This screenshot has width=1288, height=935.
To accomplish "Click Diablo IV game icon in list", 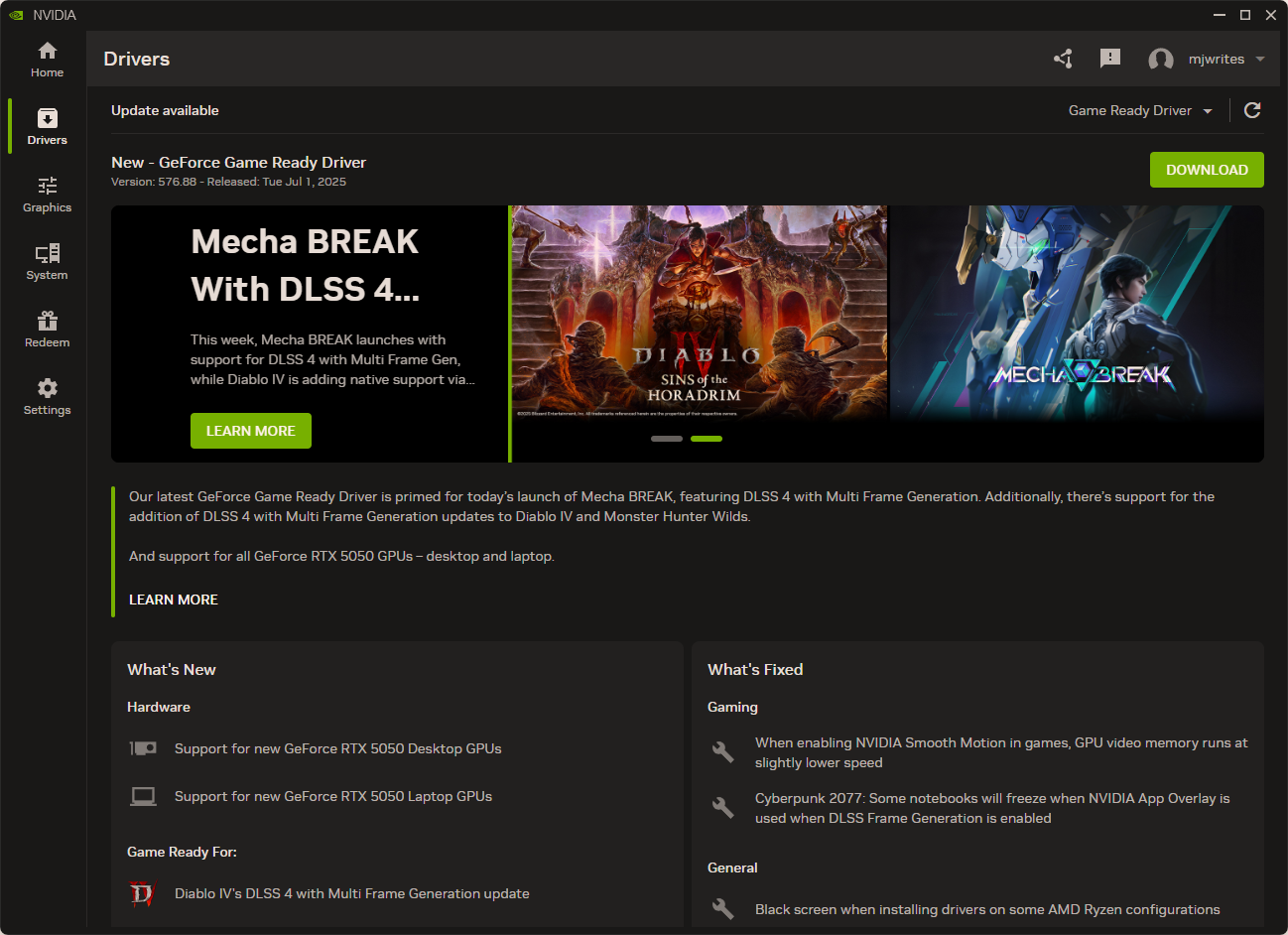I will [x=142, y=894].
